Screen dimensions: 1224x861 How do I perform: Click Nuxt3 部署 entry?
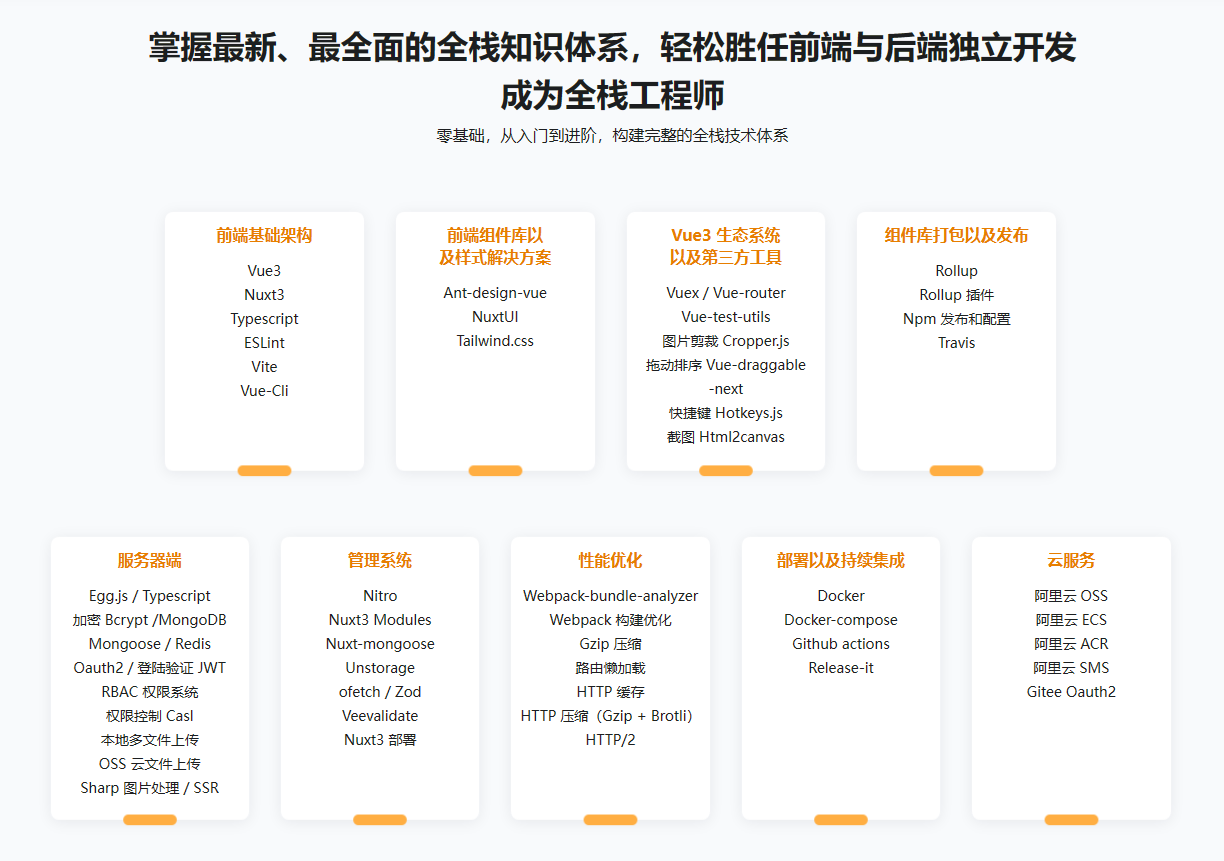(380, 740)
